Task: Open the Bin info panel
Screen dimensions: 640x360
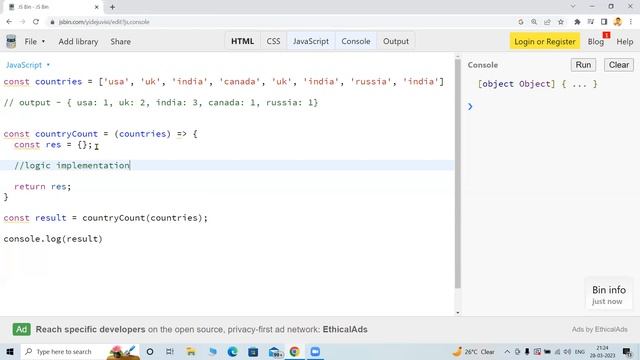Action: [609, 294]
